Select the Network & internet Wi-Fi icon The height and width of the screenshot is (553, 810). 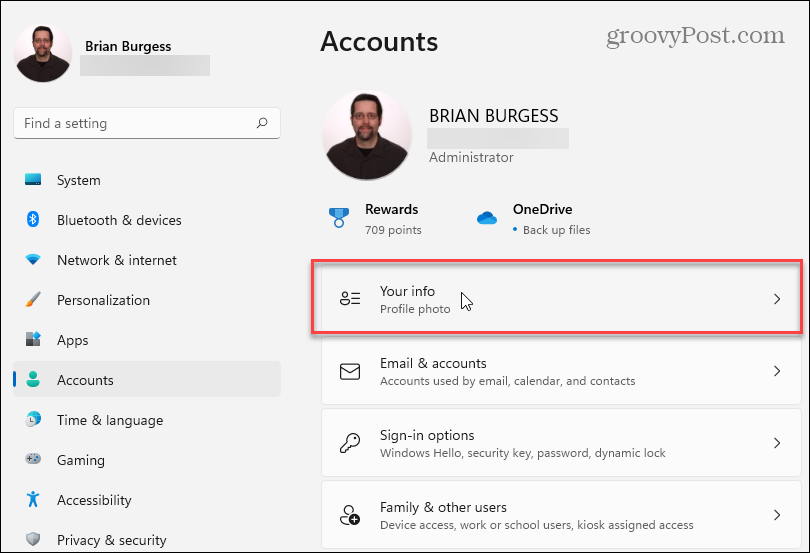[x=33, y=259]
